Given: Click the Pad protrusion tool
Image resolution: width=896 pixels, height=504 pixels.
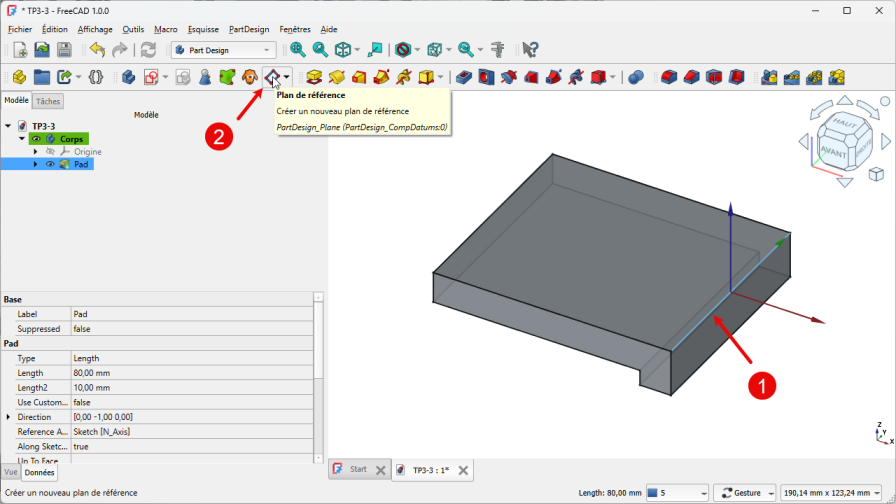Looking at the screenshot, I should click(x=314, y=77).
